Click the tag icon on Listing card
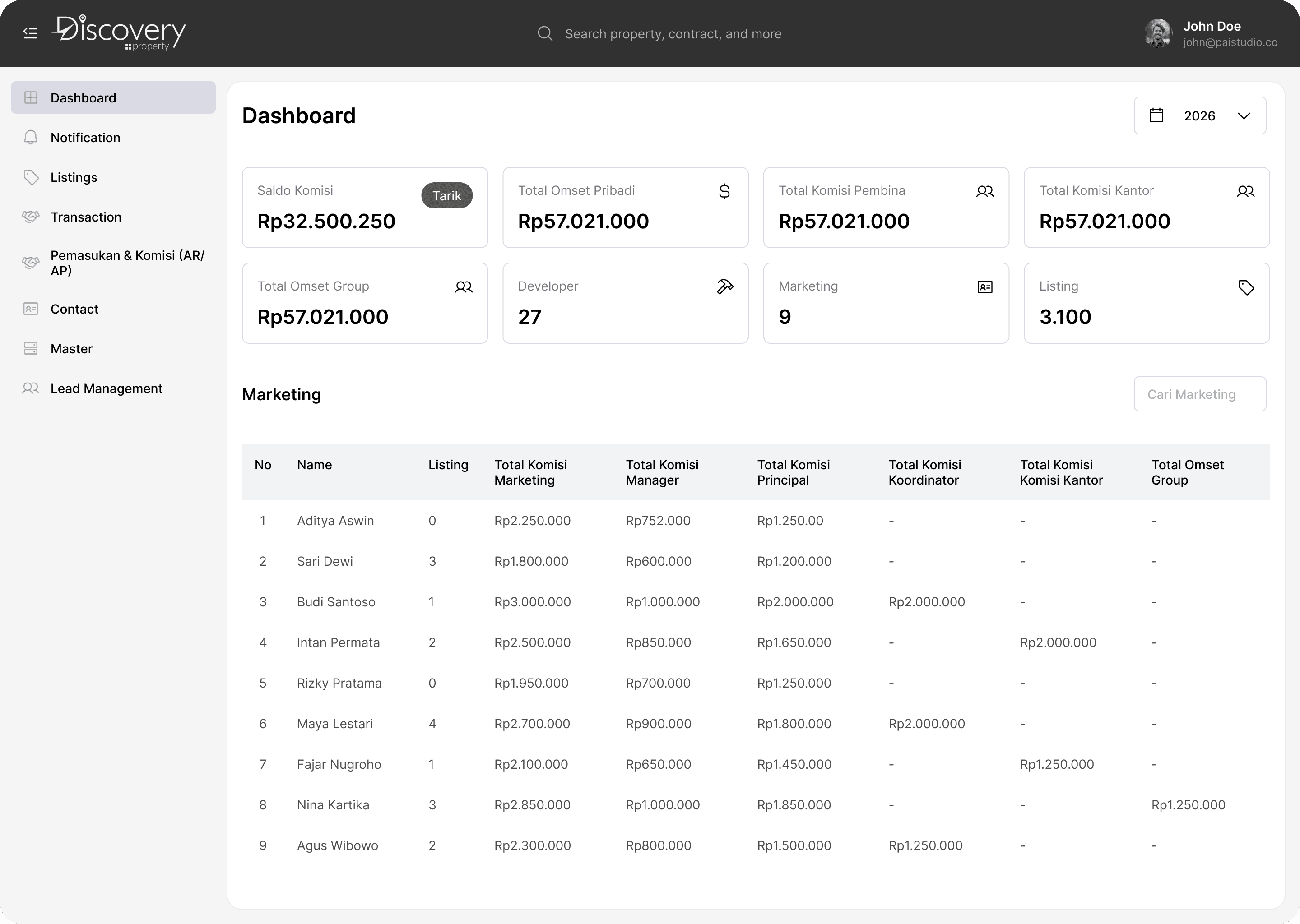 click(1246, 287)
